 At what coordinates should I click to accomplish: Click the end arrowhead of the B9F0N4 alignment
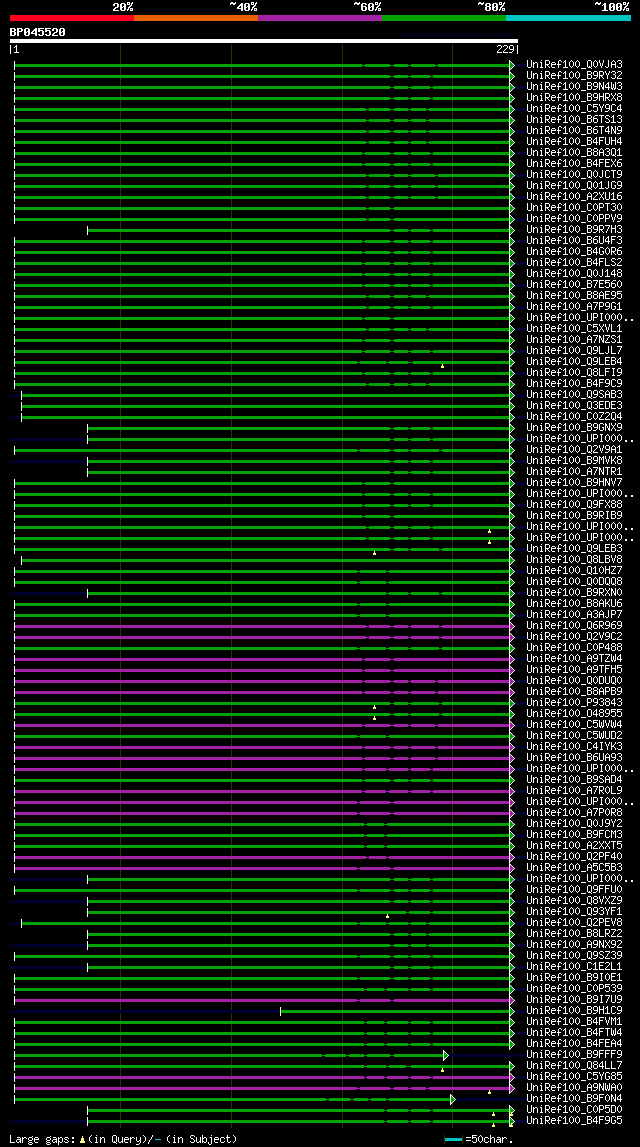point(453,1099)
